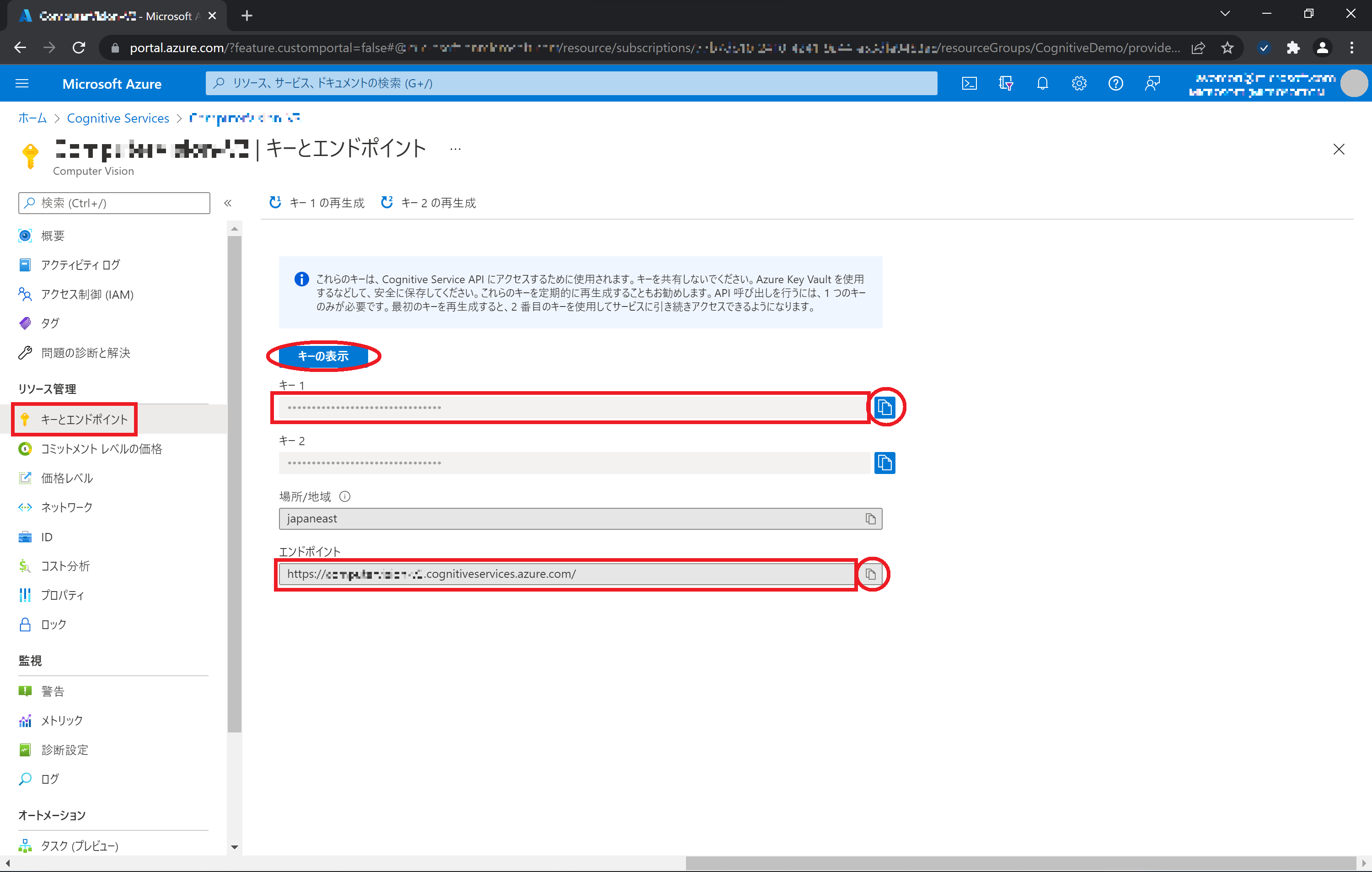Copy Key 1 with its copy icon

point(884,407)
